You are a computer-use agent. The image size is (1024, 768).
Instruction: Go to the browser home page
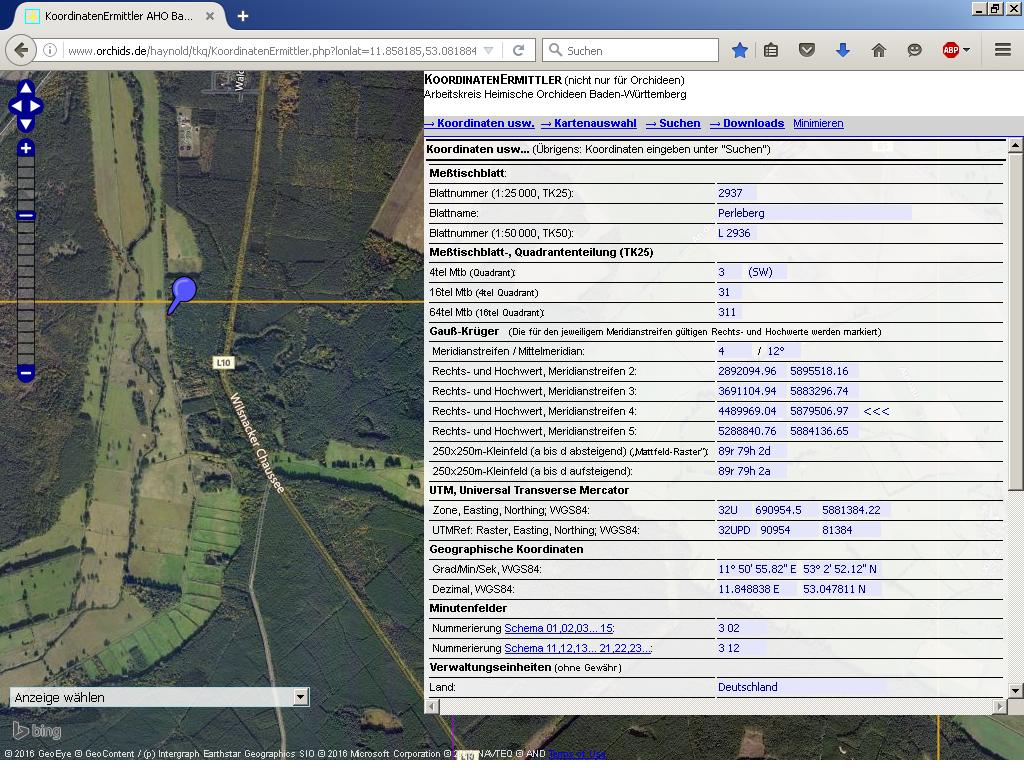click(x=878, y=50)
